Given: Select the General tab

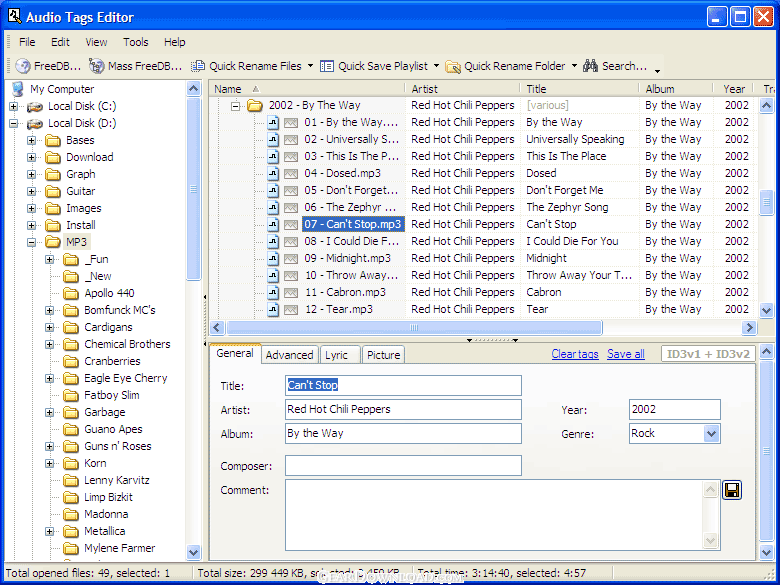Looking at the screenshot, I should (235, 353).
